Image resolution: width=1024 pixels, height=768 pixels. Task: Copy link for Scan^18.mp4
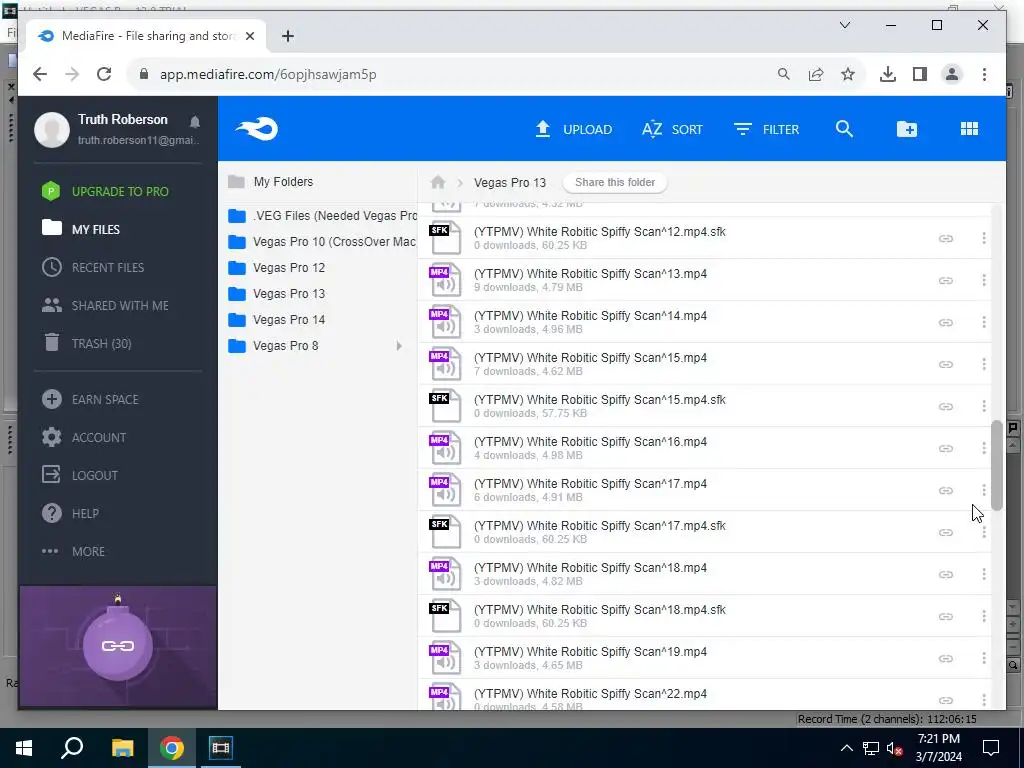(945, 575)
